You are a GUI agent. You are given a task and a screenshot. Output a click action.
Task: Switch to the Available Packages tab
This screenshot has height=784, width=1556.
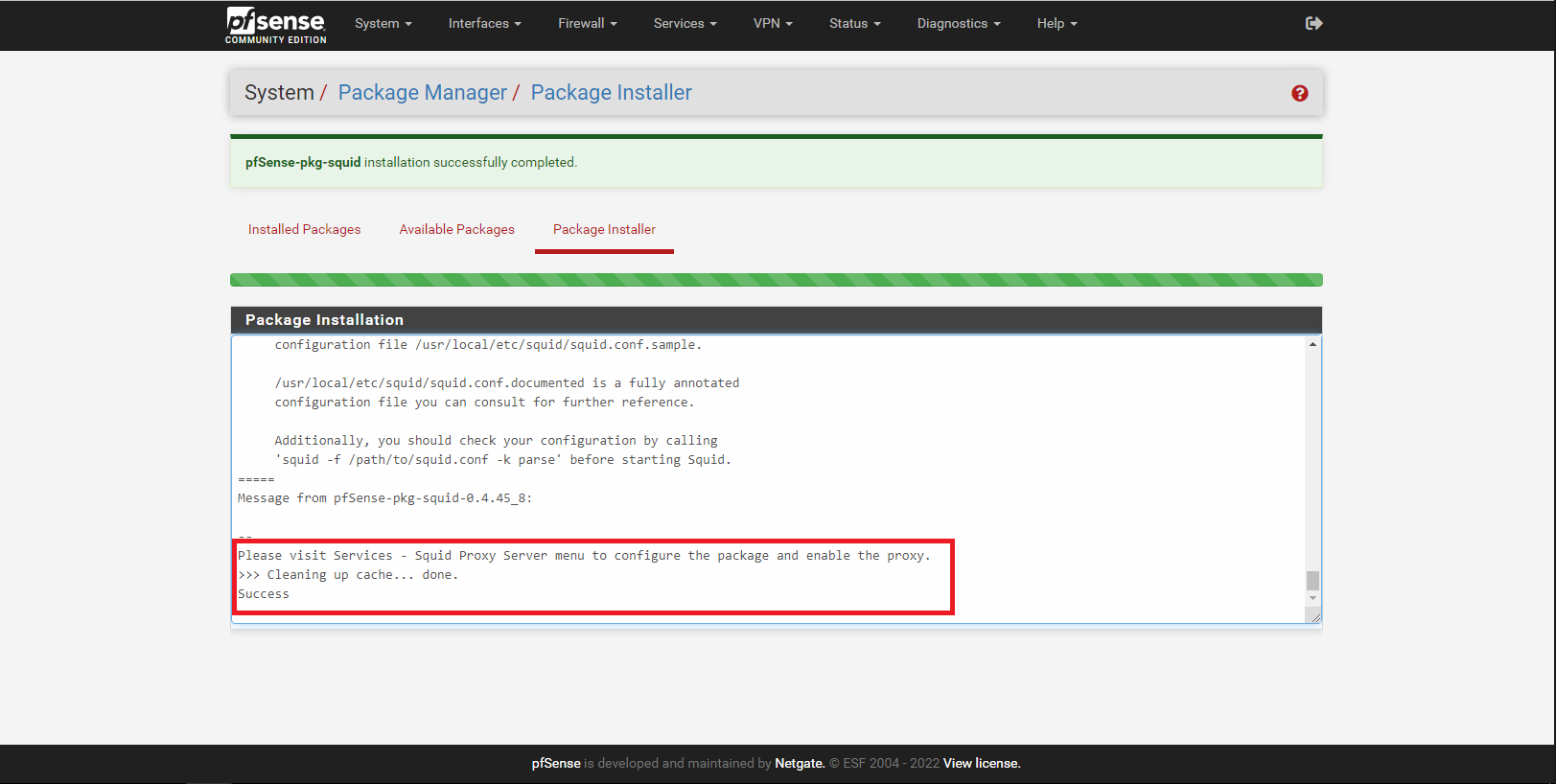tap(456, 229)
